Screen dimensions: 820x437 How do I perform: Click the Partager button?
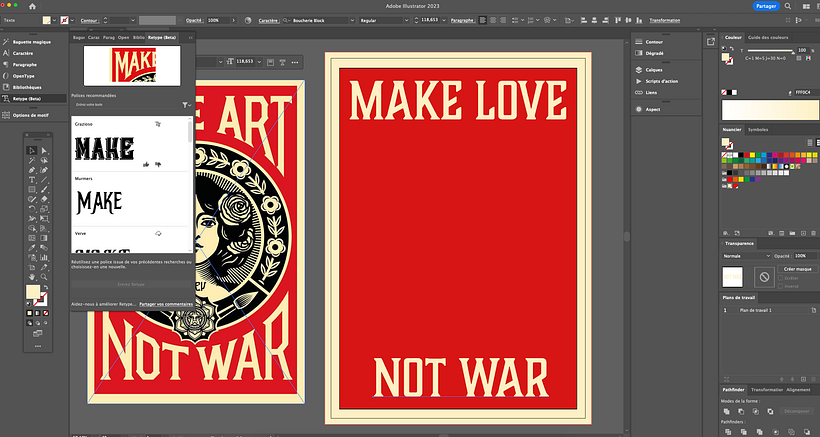pos(766,6)
